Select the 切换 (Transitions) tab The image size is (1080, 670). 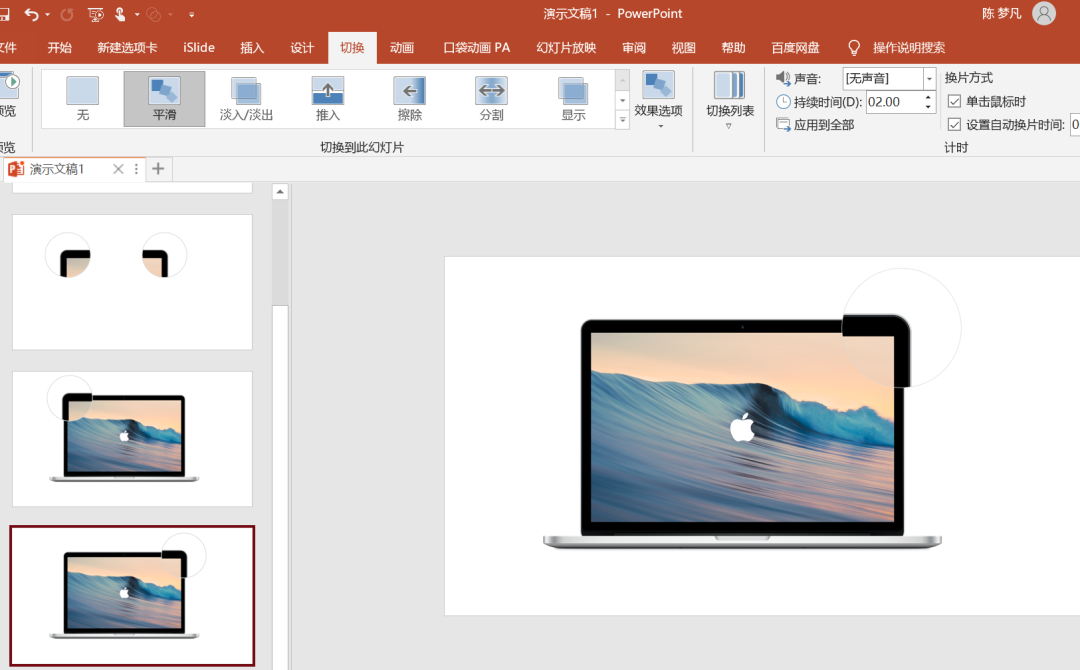tap(352, 48)
